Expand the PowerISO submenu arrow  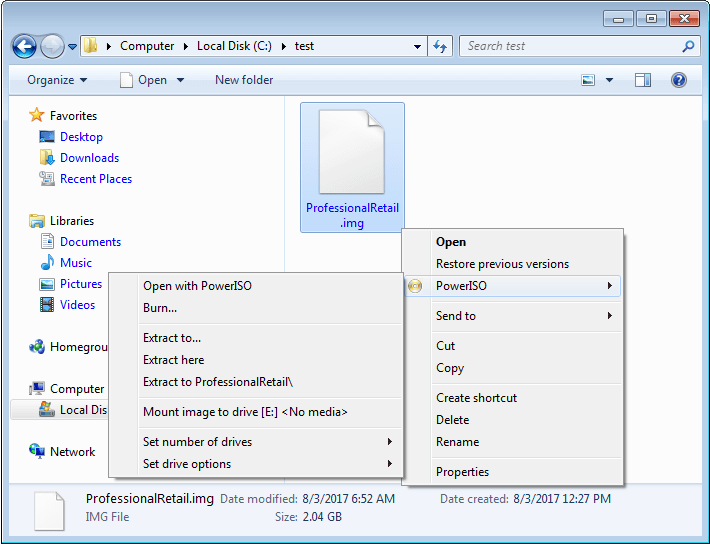point(609,285)
